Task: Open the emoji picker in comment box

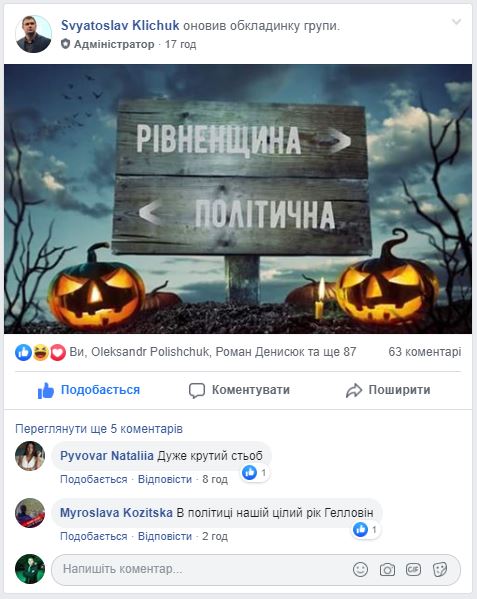Action: point(360,570)
